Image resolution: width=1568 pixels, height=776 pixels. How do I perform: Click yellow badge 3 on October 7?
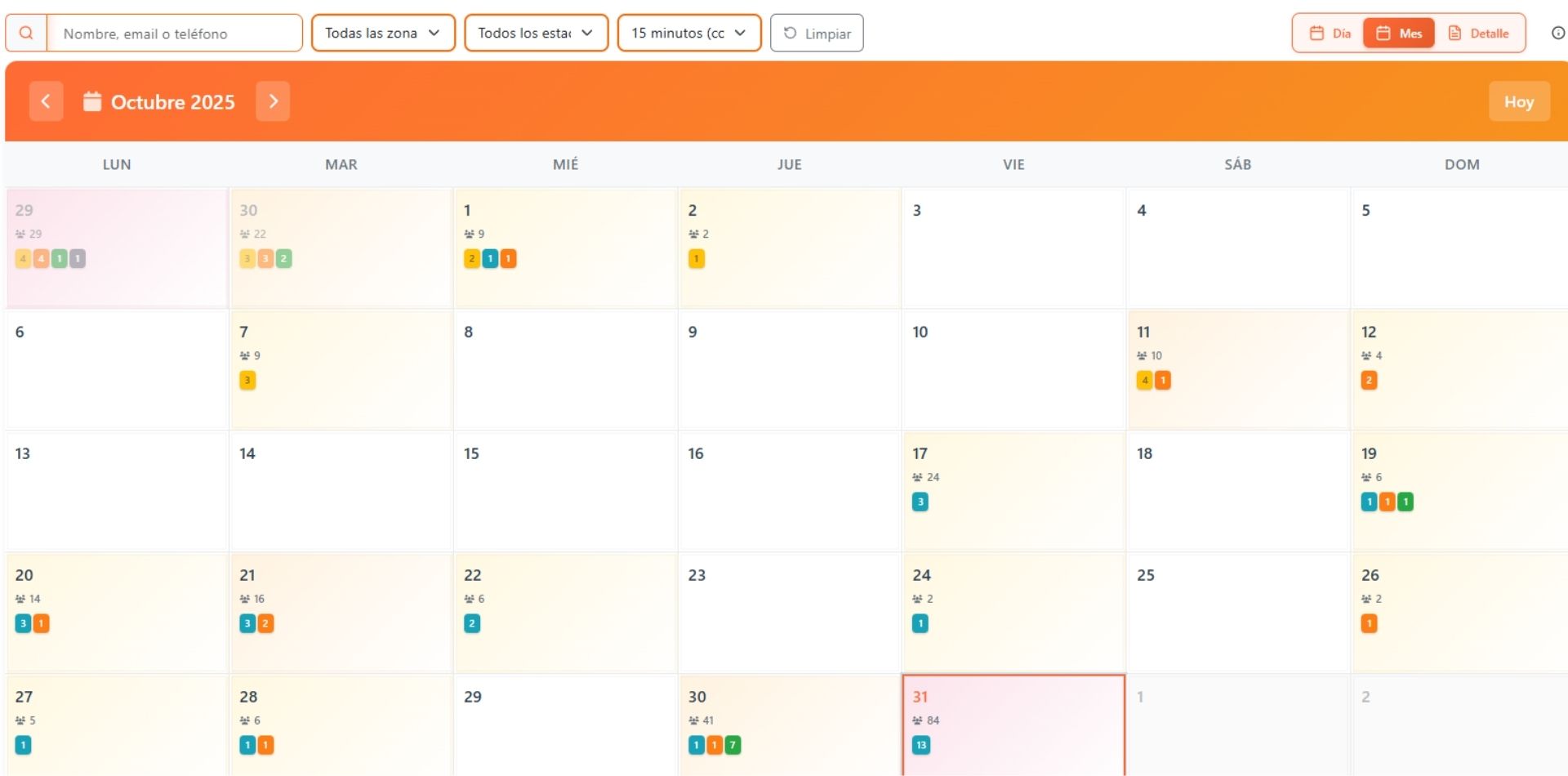click(247, 380)
